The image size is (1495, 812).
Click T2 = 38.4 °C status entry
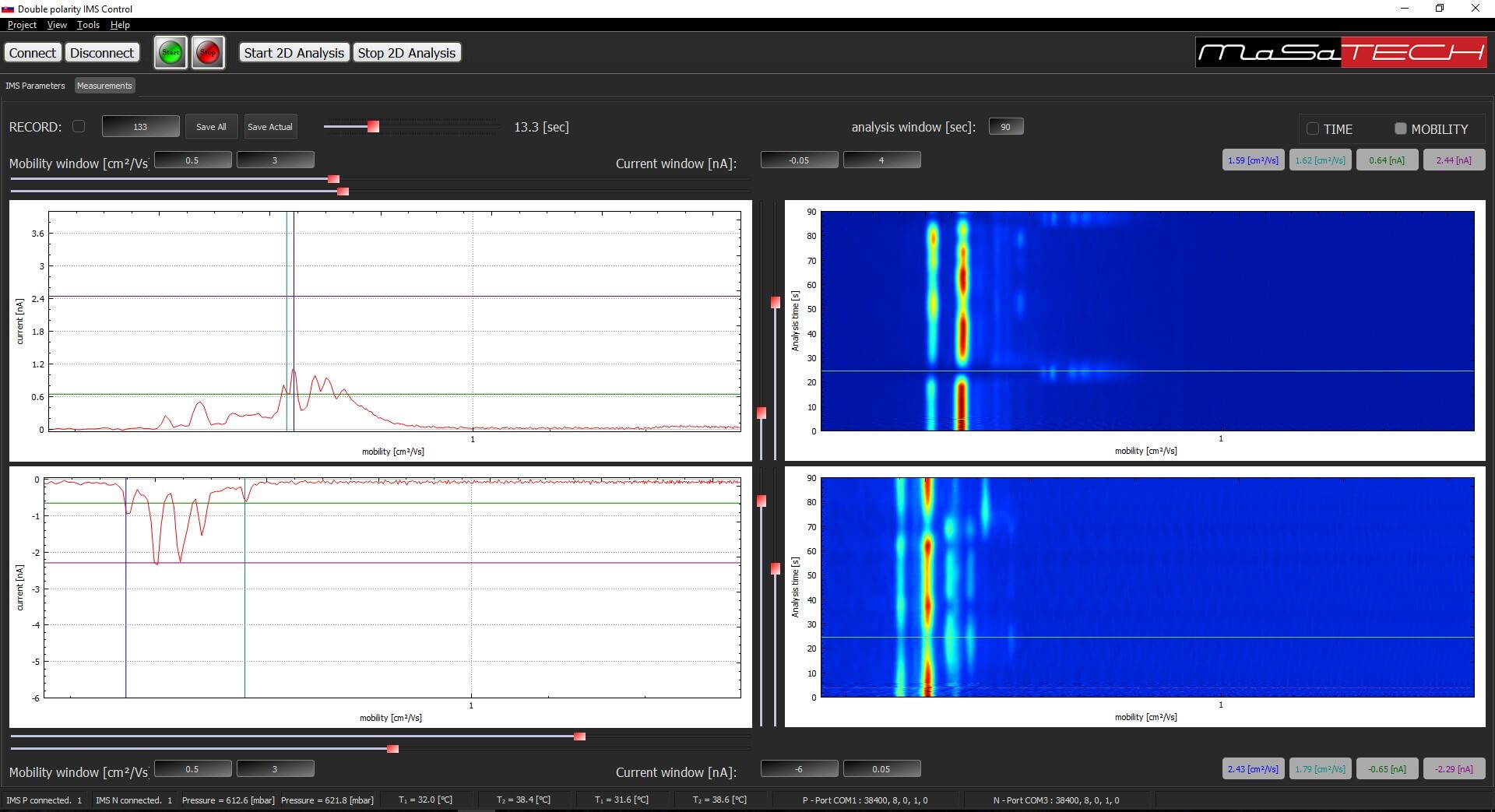[x=523, y=800]
